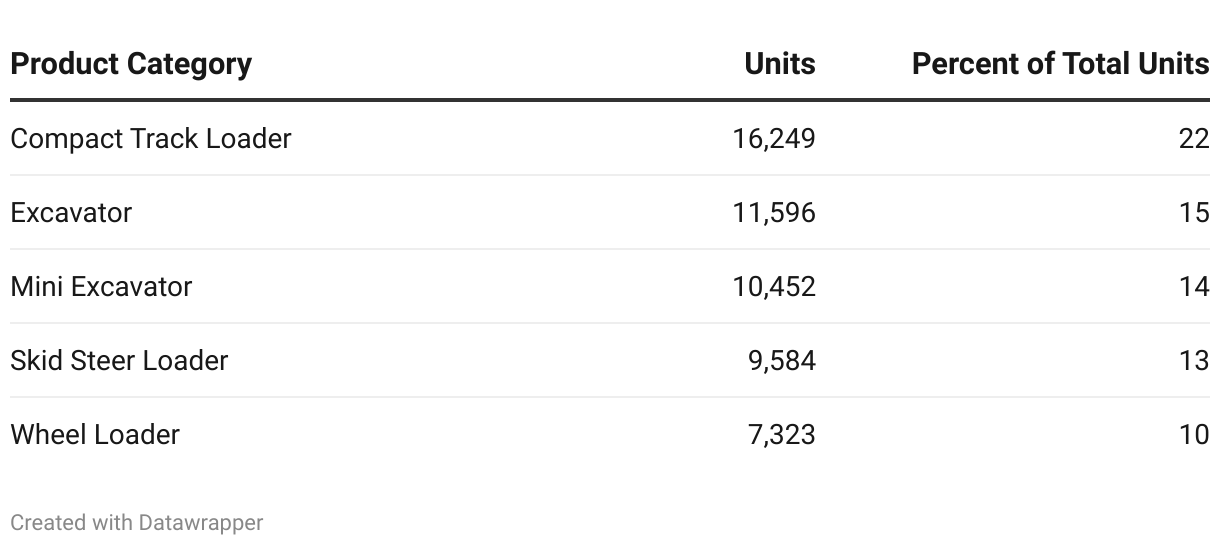The width and height of the screenshot is (1220, 546).
Task: Click the 7,323 units value
Action: coord(782,434)
